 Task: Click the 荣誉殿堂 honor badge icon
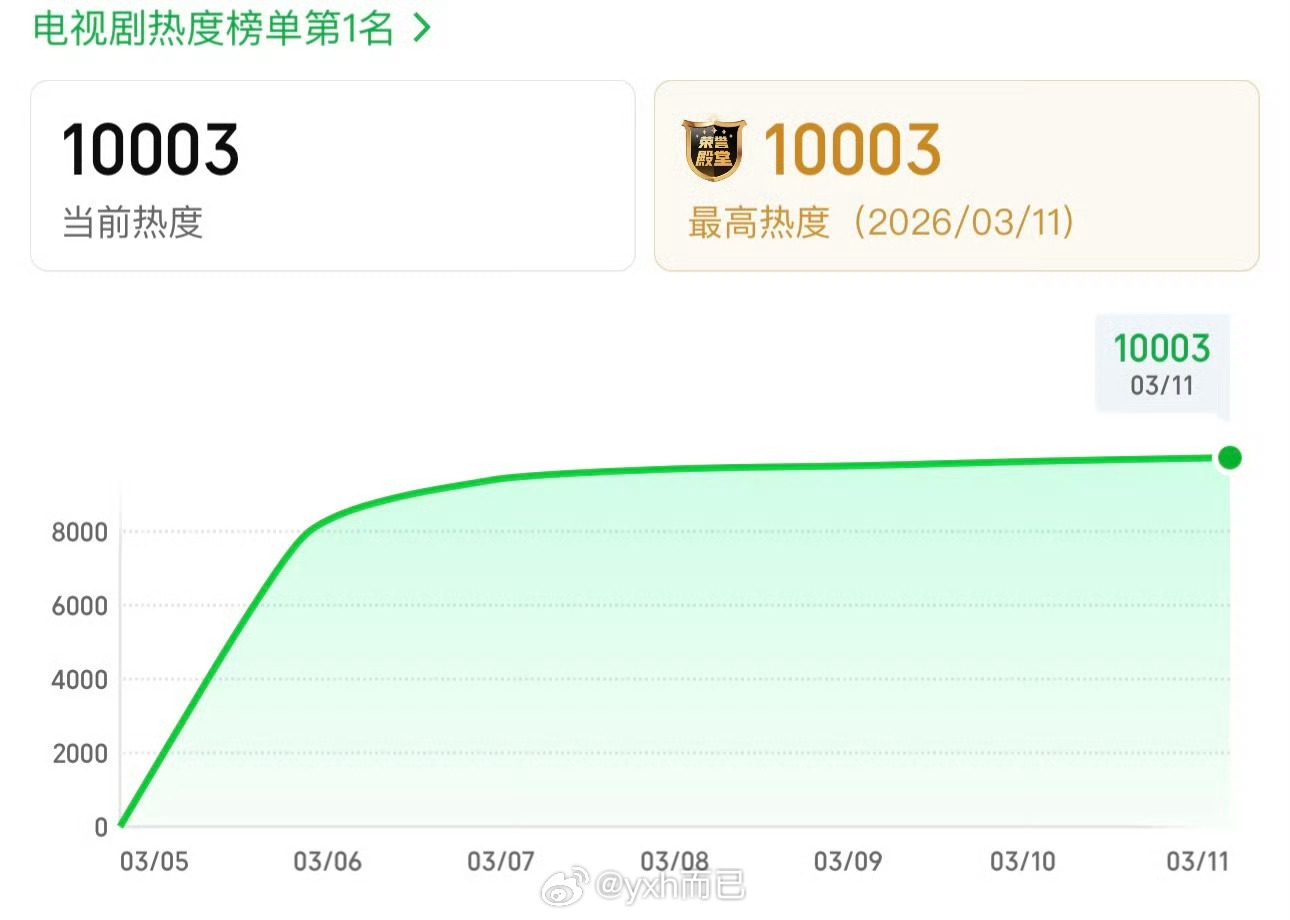712,149
